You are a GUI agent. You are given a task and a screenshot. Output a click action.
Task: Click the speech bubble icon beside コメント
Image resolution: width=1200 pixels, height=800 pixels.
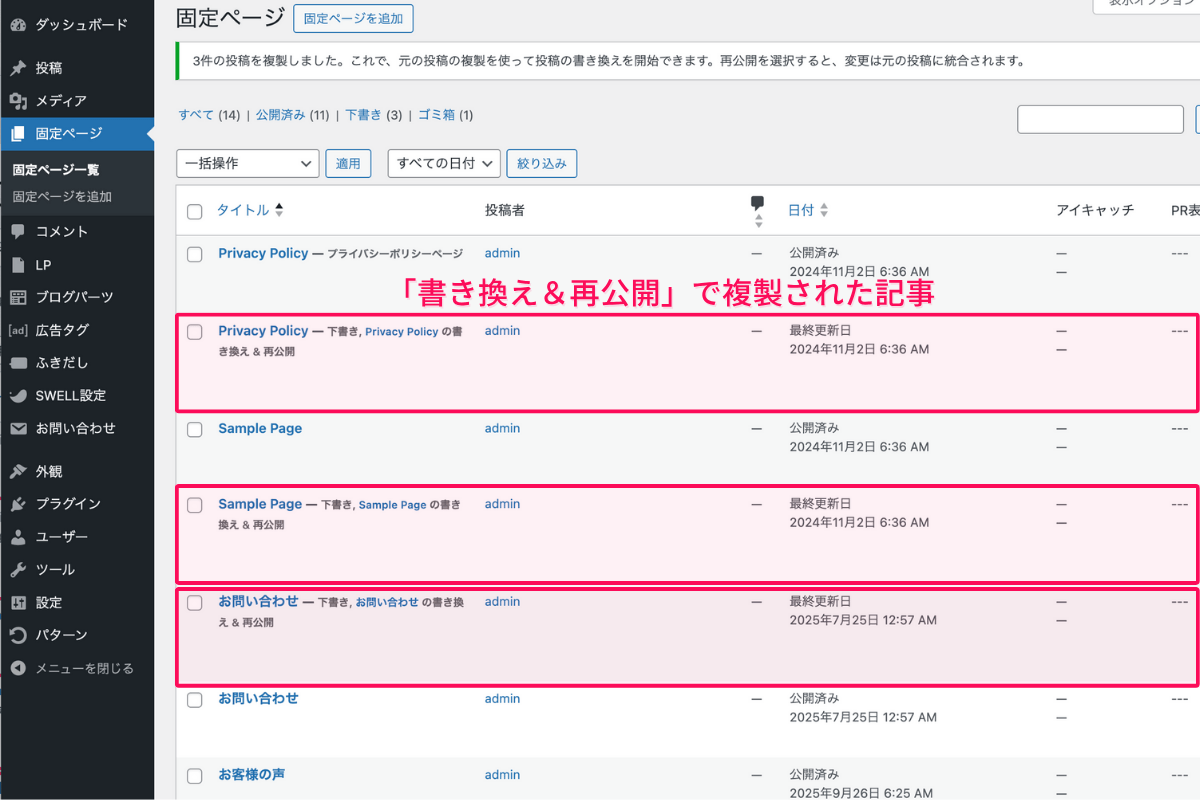tap(18, 231)
